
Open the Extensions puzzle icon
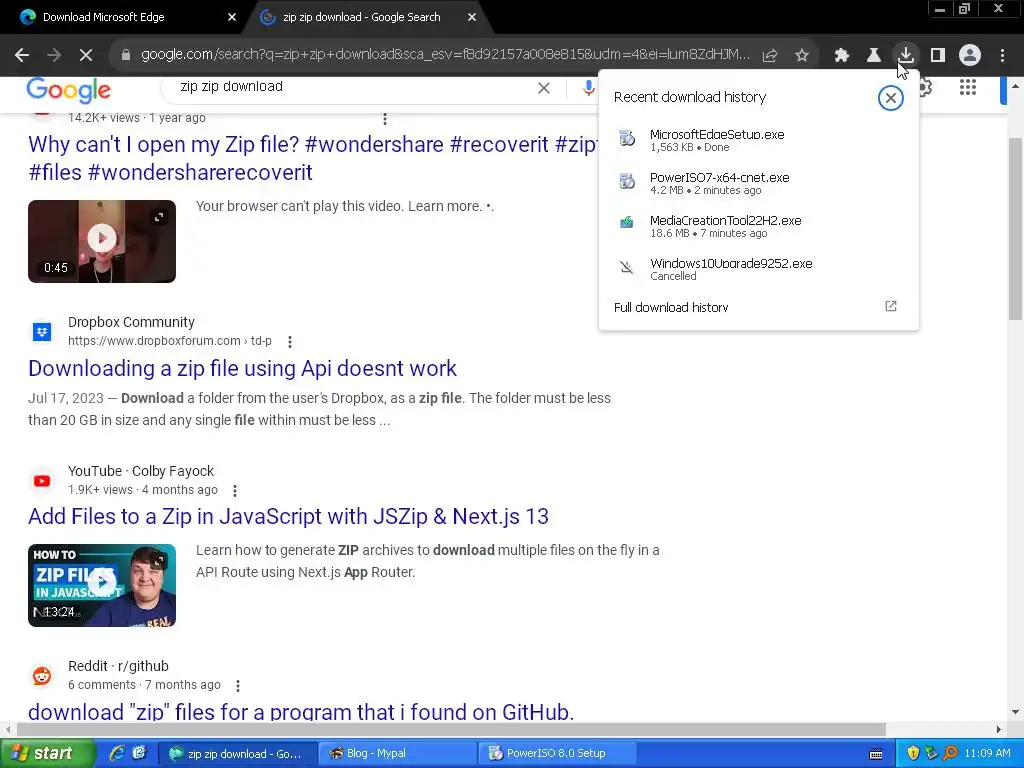pos(841,56)
